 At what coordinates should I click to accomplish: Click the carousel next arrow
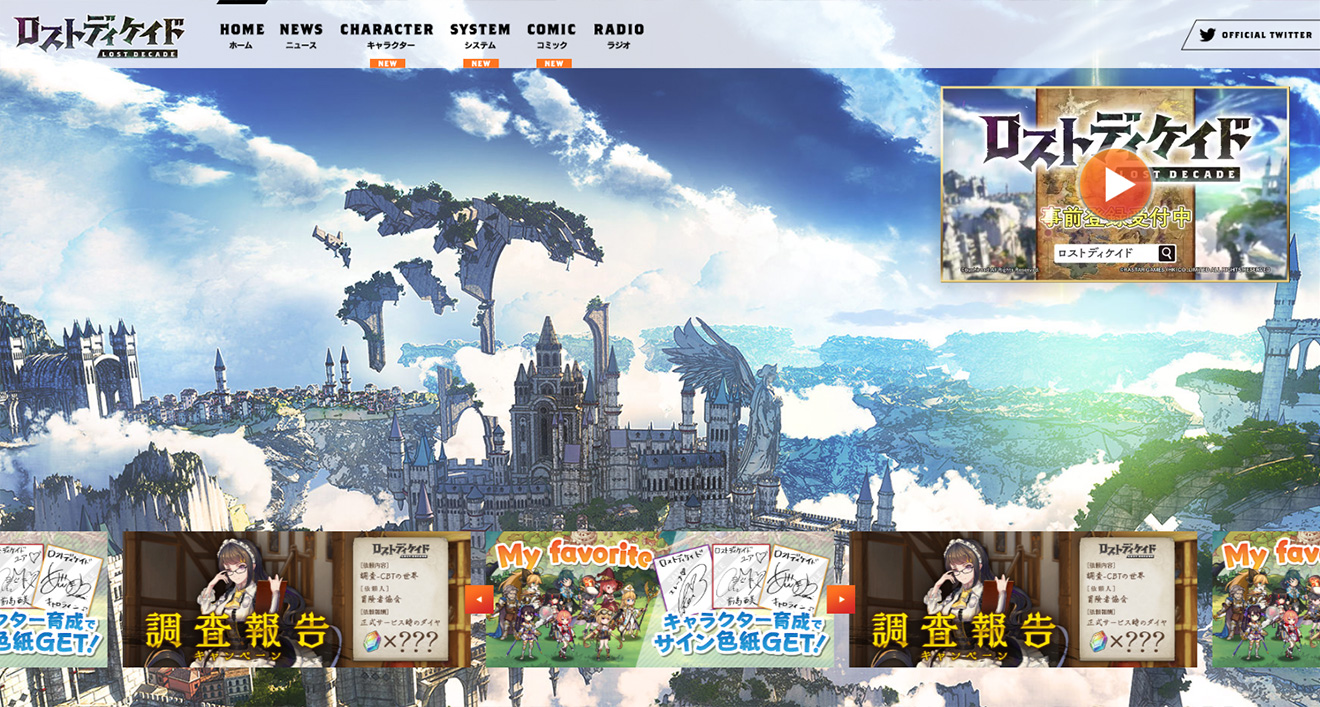click(841, 599)
